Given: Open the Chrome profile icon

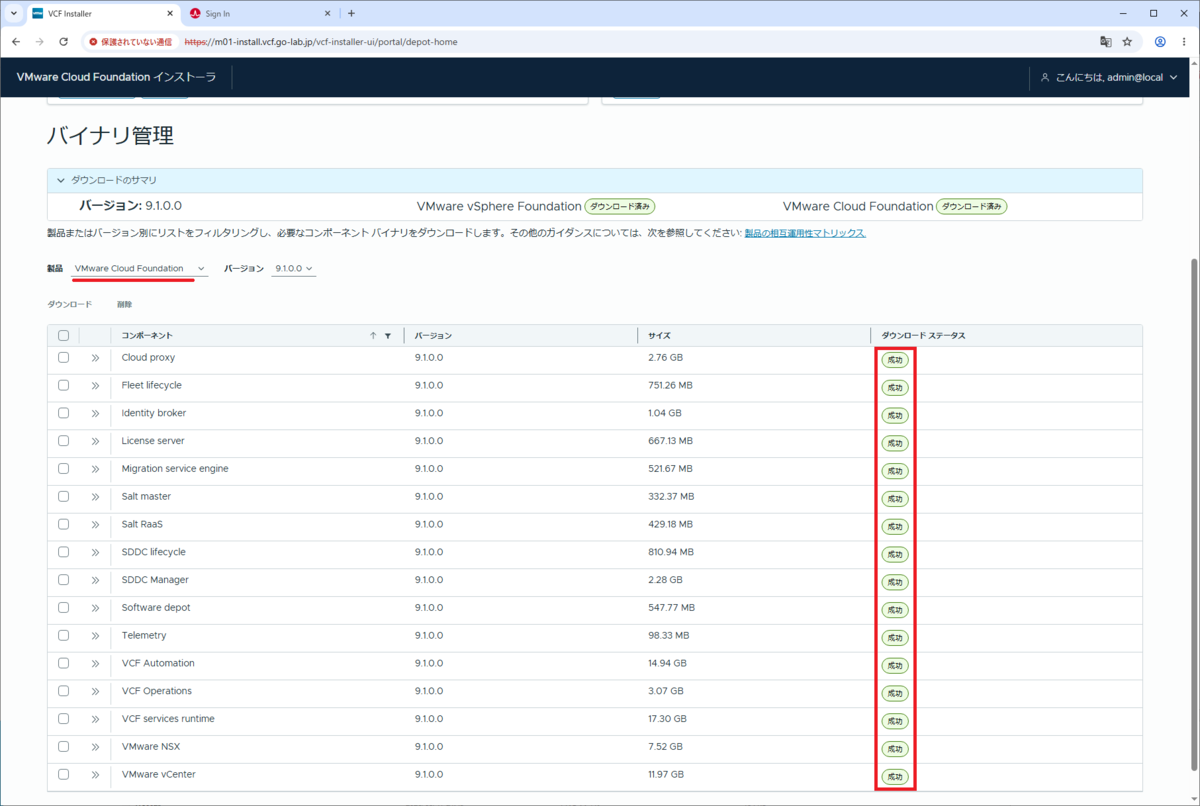Looking at the screenshot, I should (1160, 42).
